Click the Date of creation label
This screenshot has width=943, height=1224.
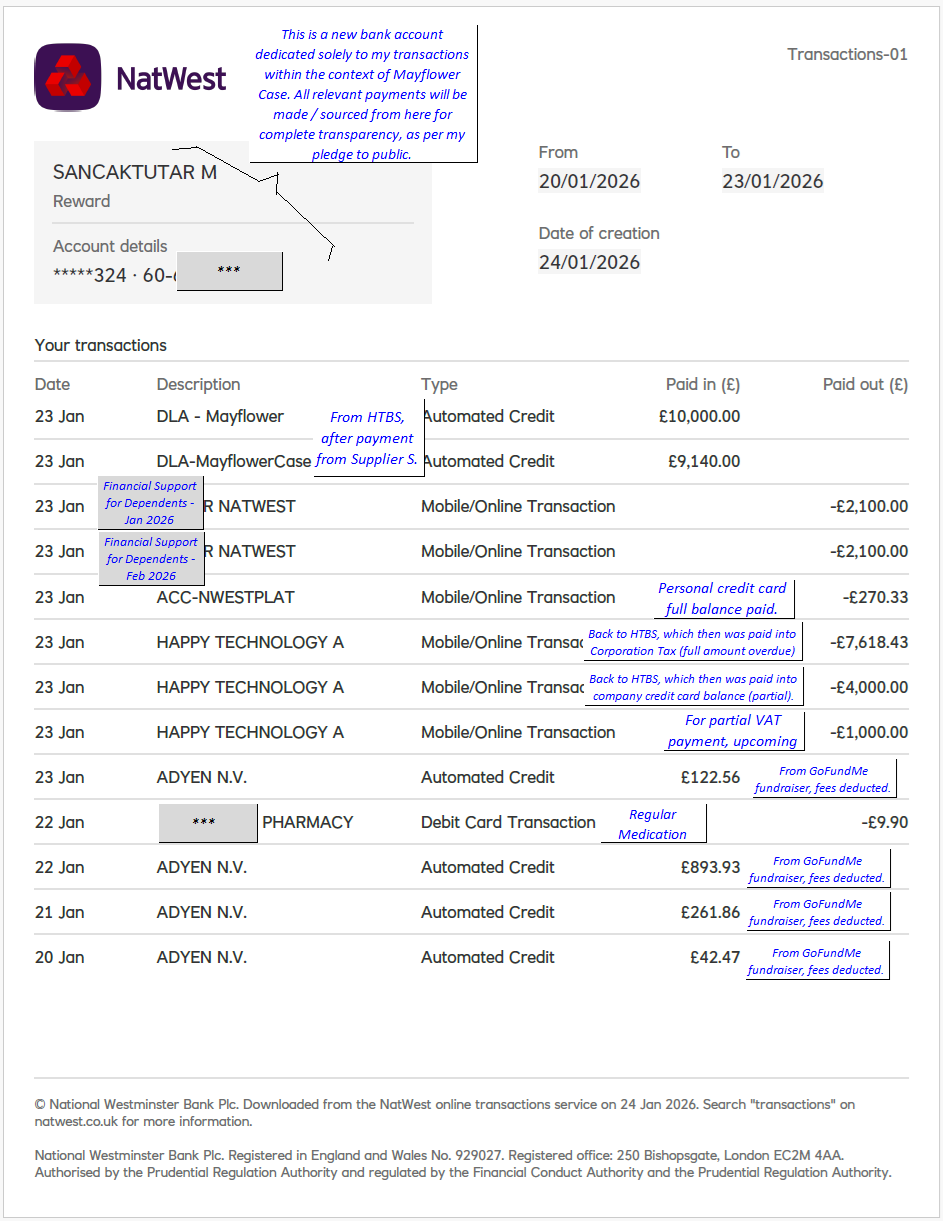[599, 233]
